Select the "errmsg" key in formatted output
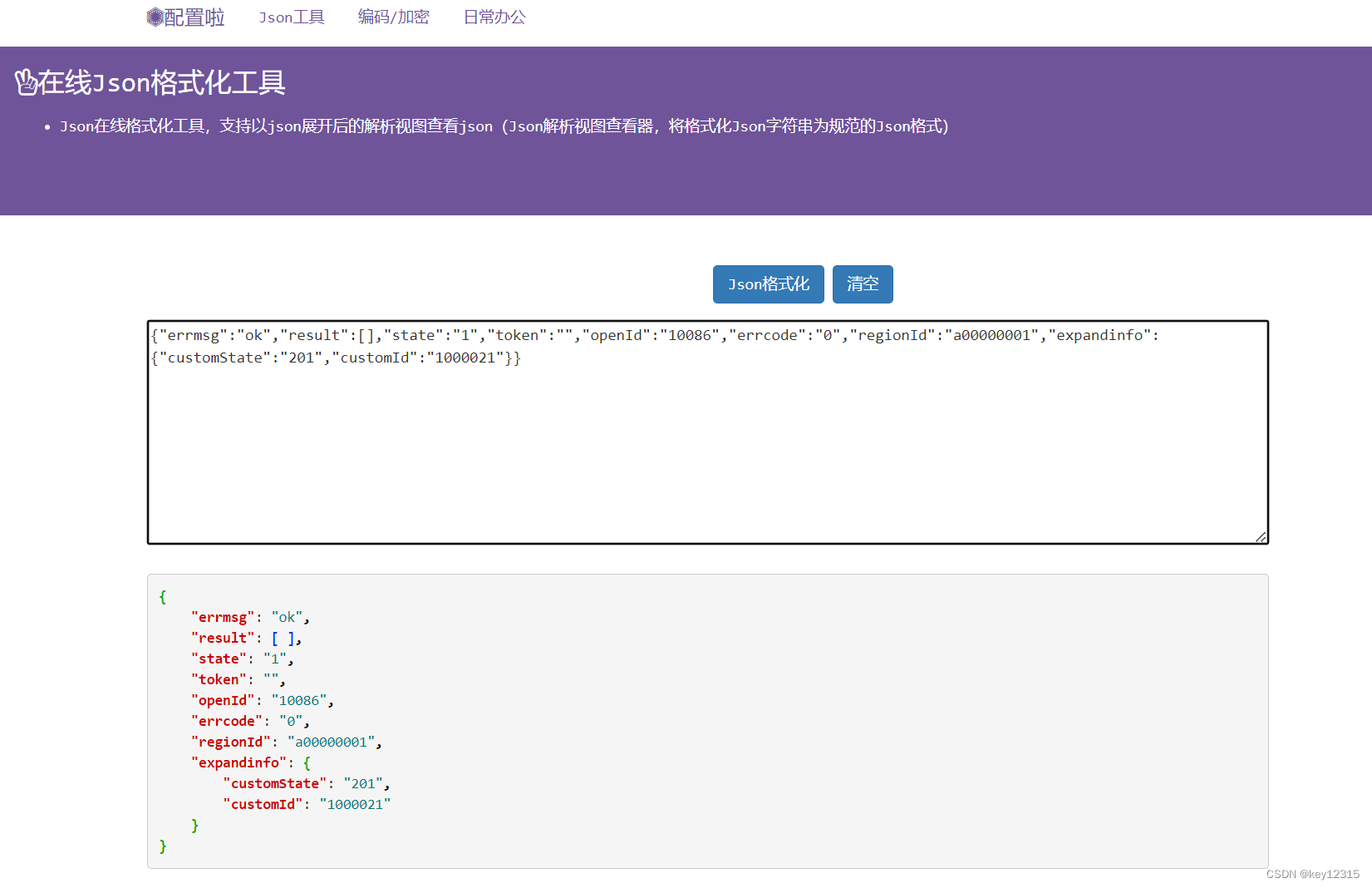Screen dimensions: 1372x888 click(223, 616)
